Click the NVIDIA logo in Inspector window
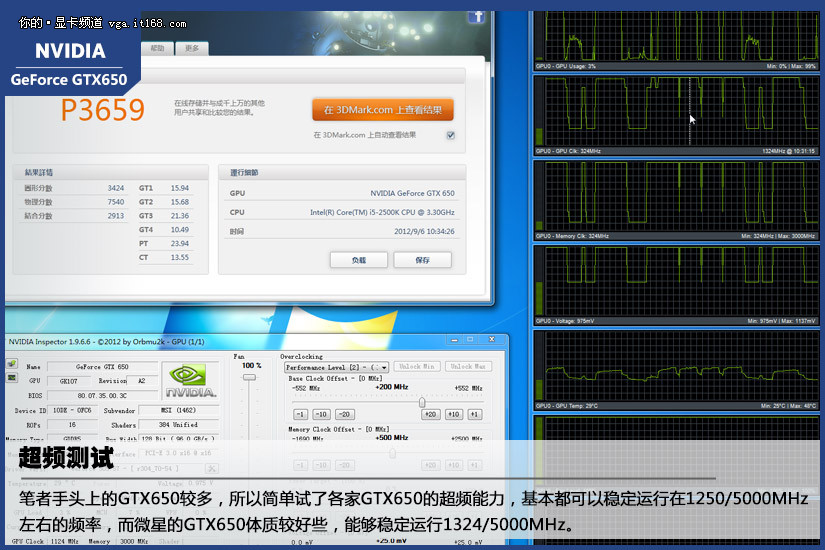 click(x=190, y=381)
